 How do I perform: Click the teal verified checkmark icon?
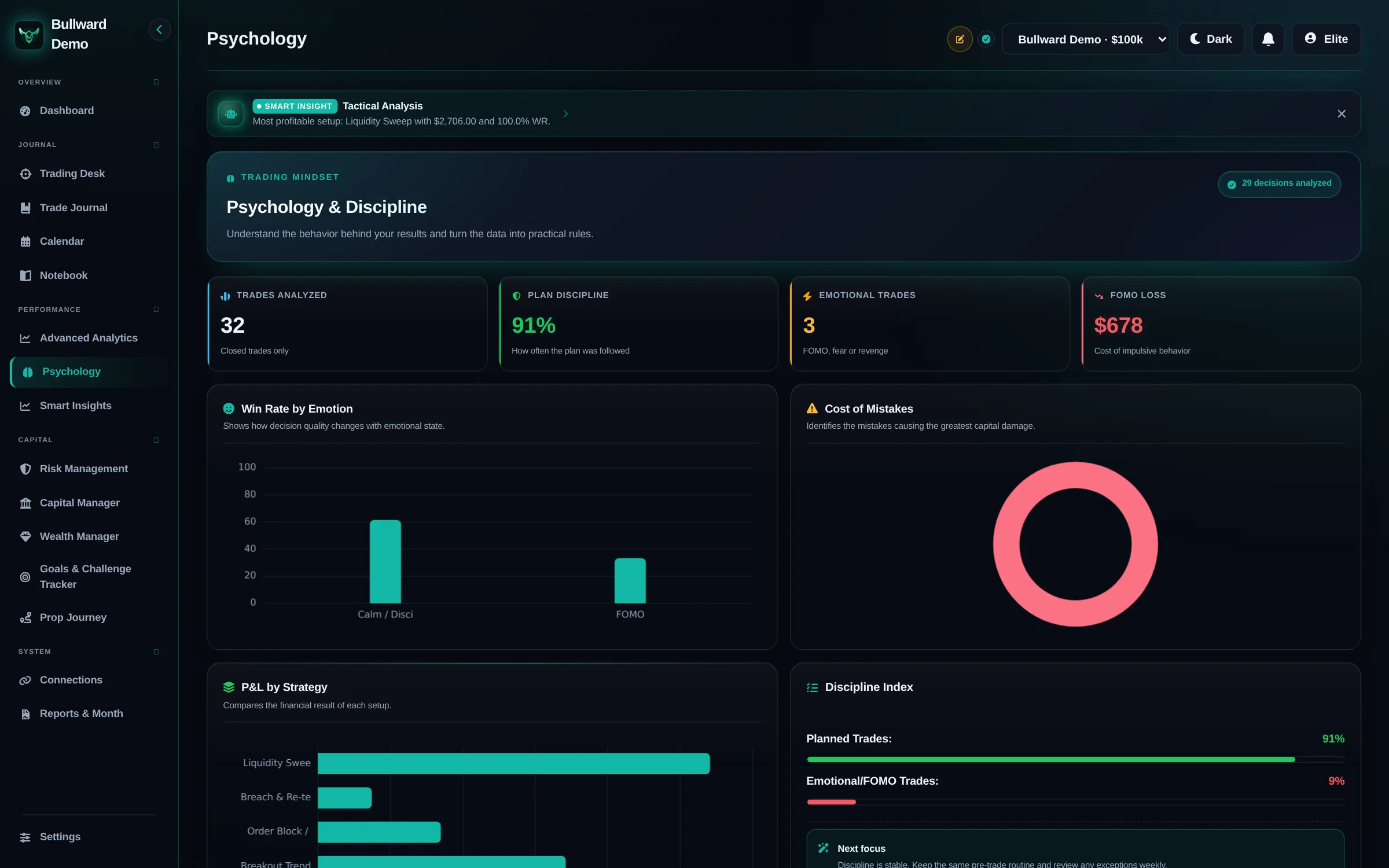click(986, 39)
